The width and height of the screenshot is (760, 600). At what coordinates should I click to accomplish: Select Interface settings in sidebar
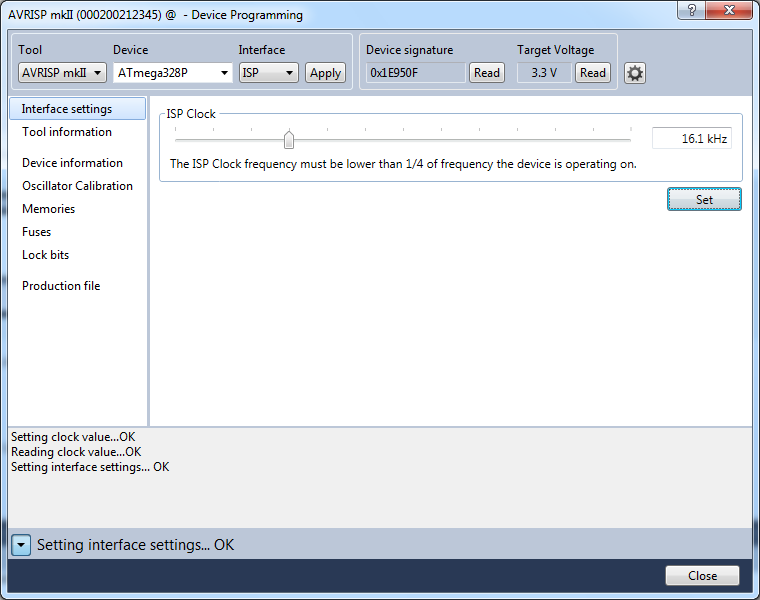67,109
